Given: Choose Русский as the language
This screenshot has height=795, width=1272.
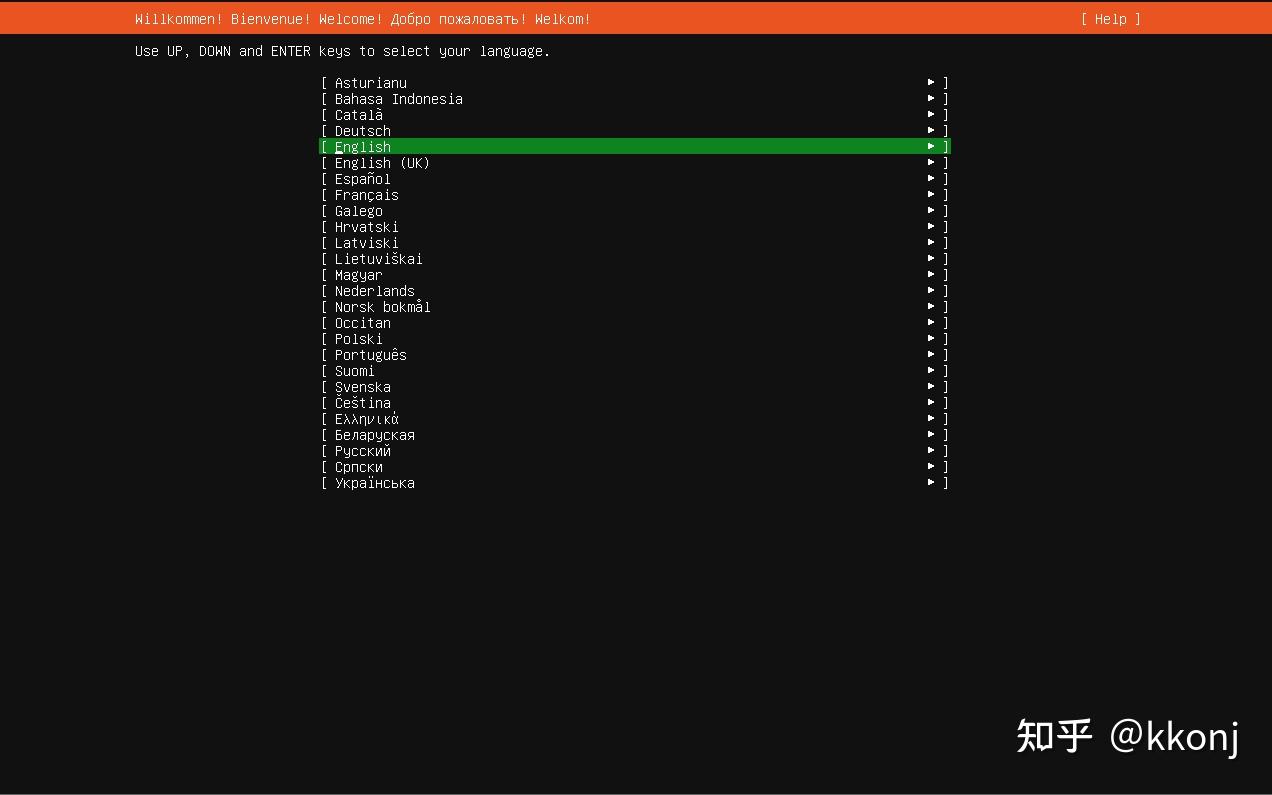Looking at the screenshot, I should click(361, 450).
